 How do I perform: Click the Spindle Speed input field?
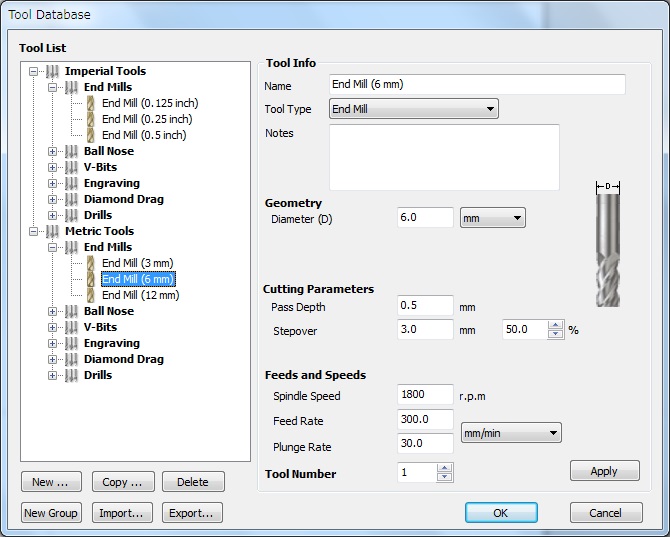[425, 395]
